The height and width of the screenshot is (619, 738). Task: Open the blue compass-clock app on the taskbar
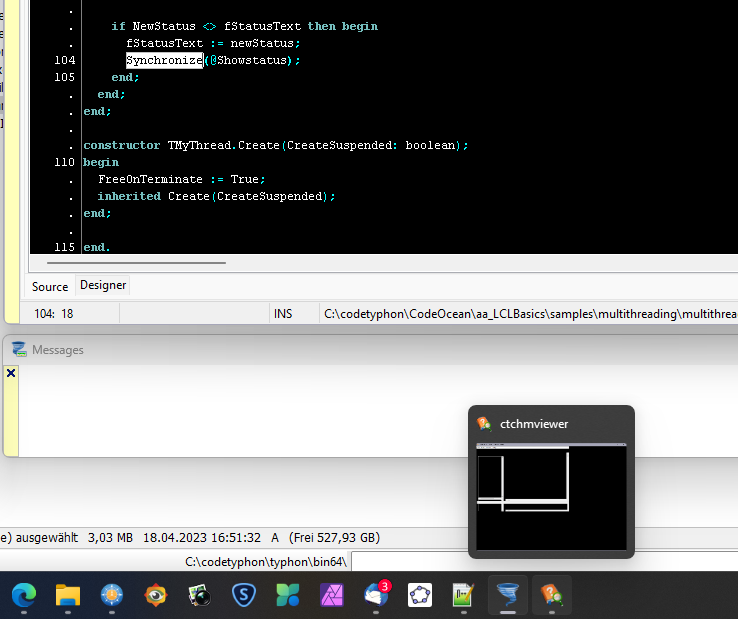click(x=112, y=595)
